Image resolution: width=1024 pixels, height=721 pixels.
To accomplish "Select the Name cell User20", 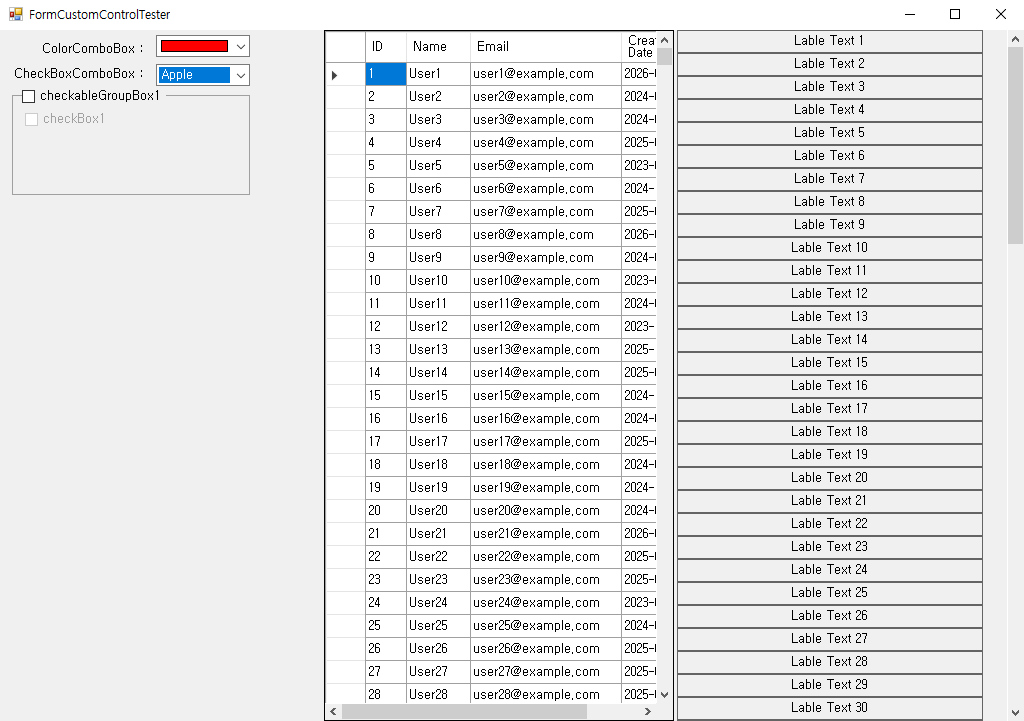I will pyautogui.click(x=438, y=511).
